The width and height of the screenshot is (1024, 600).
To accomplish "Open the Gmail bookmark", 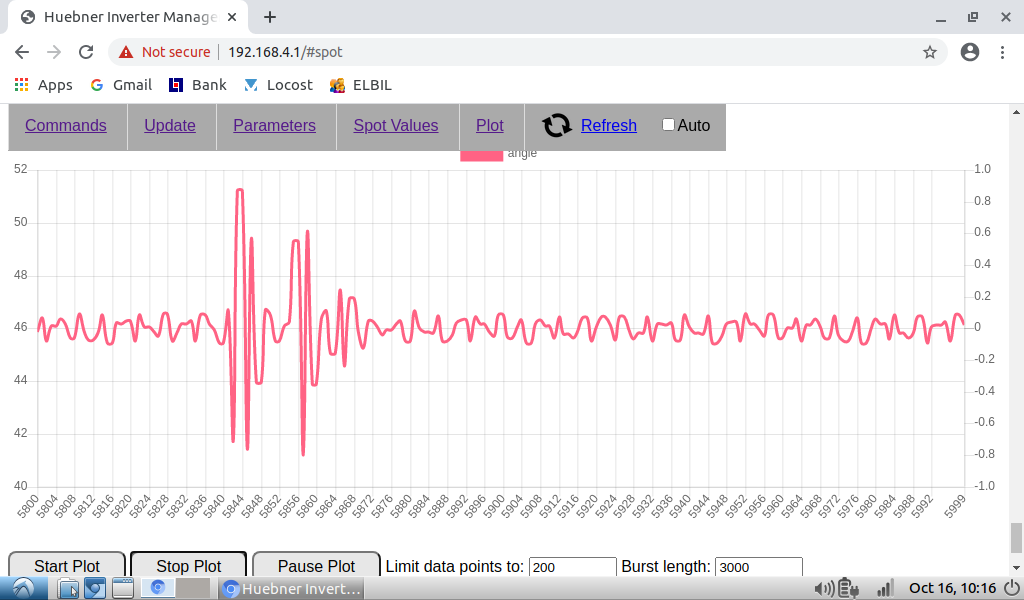I will click(x=121, y=85).
